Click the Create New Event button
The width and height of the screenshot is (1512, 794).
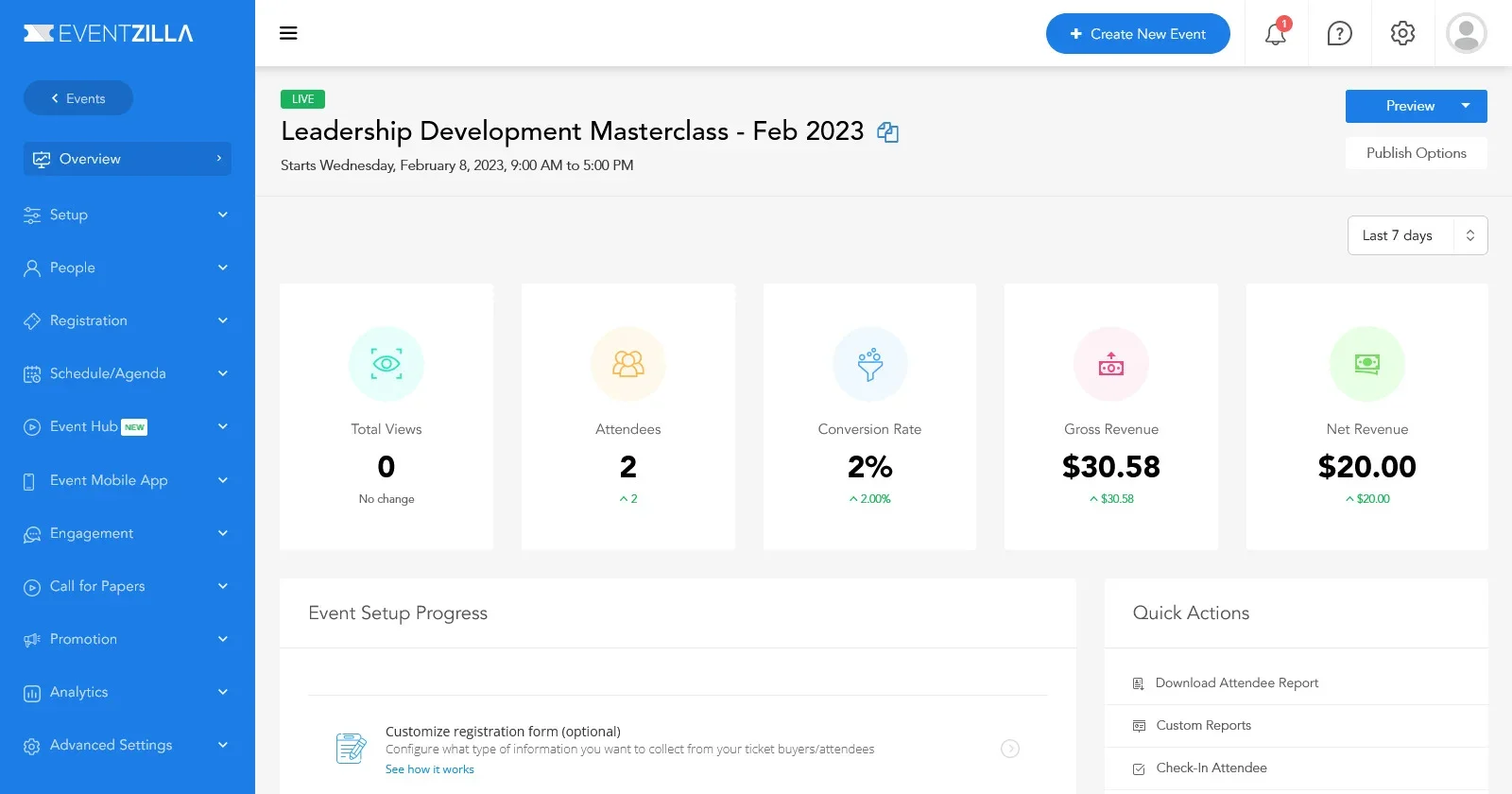pyautogui.click(x=1138, y=34)
